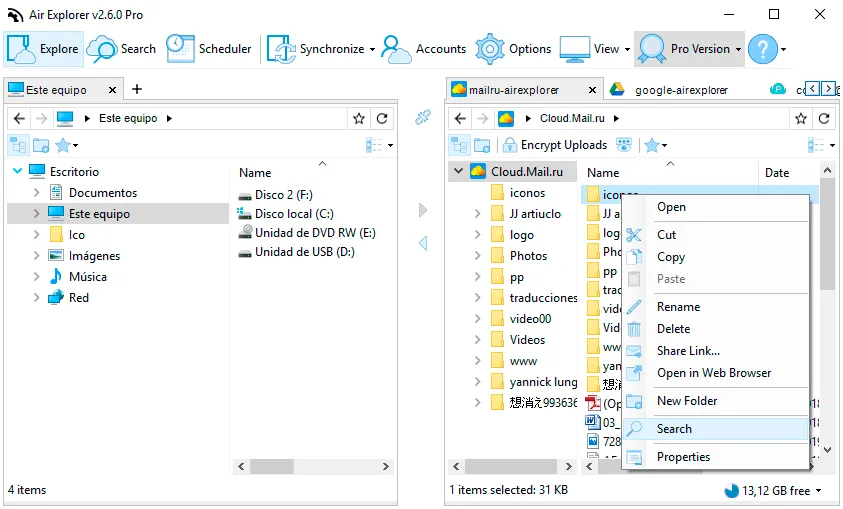Expand the Documentos tree node
843x509 pixels.
click(37, 192)
